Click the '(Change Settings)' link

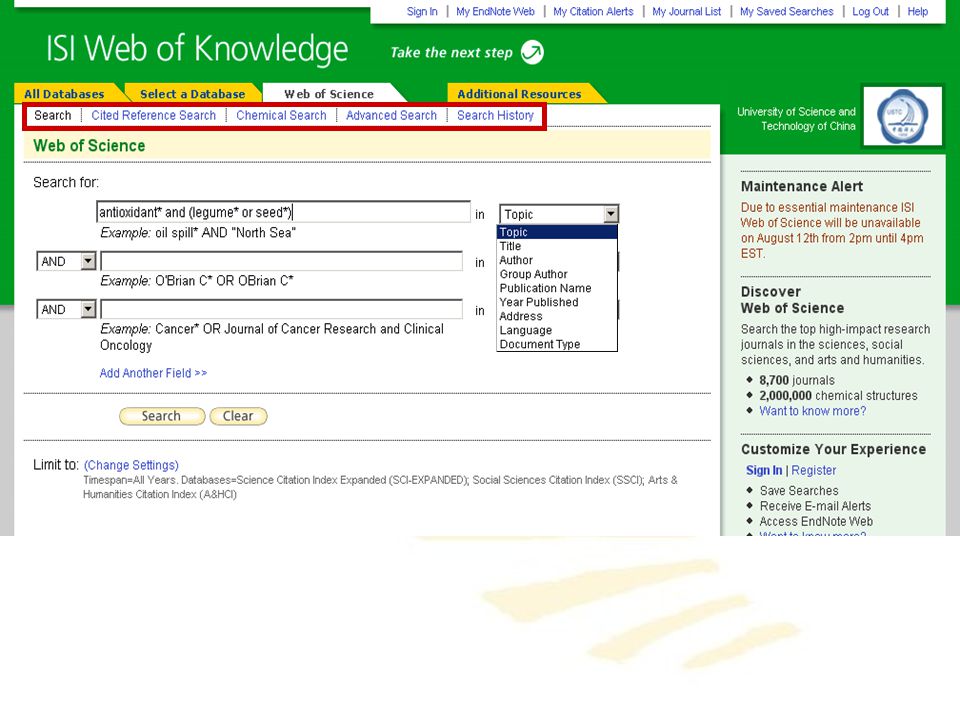pyautogui.click(x=132, y=465)
